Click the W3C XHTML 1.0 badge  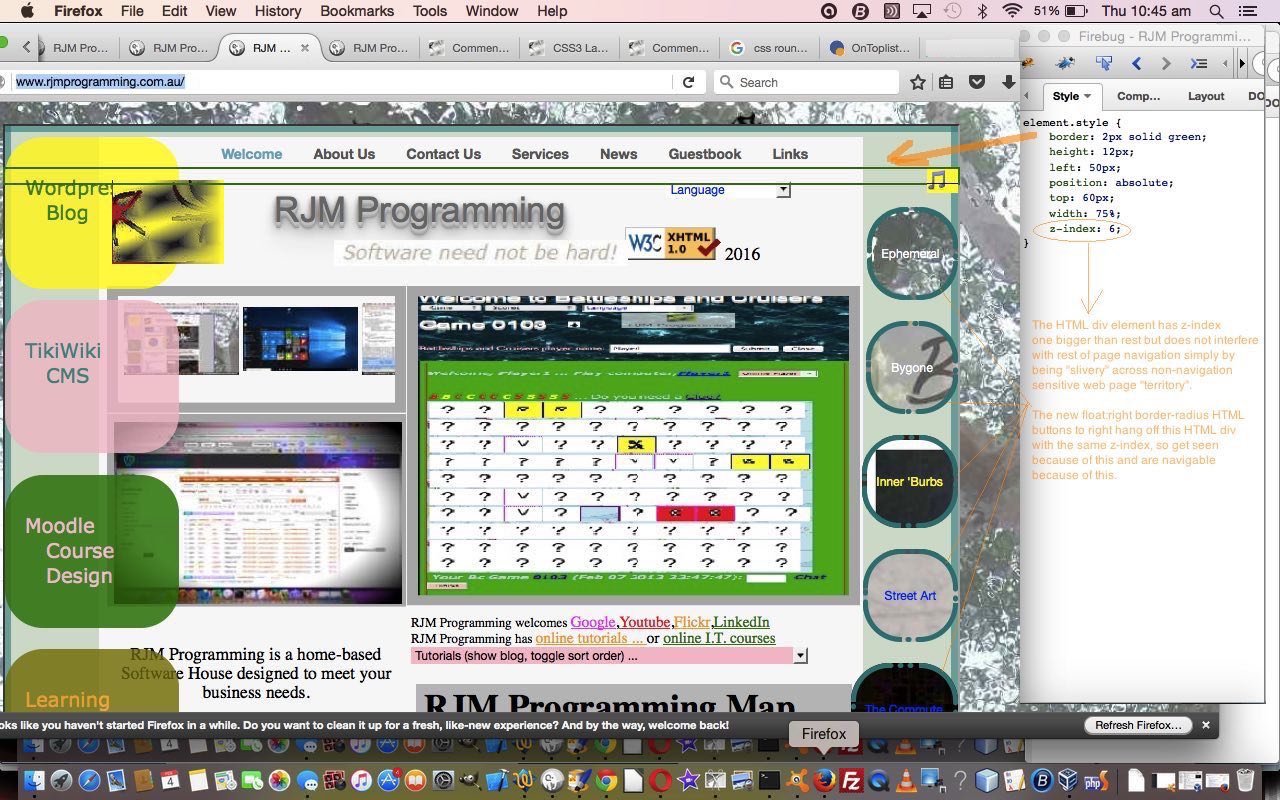(x=672, y=243)
